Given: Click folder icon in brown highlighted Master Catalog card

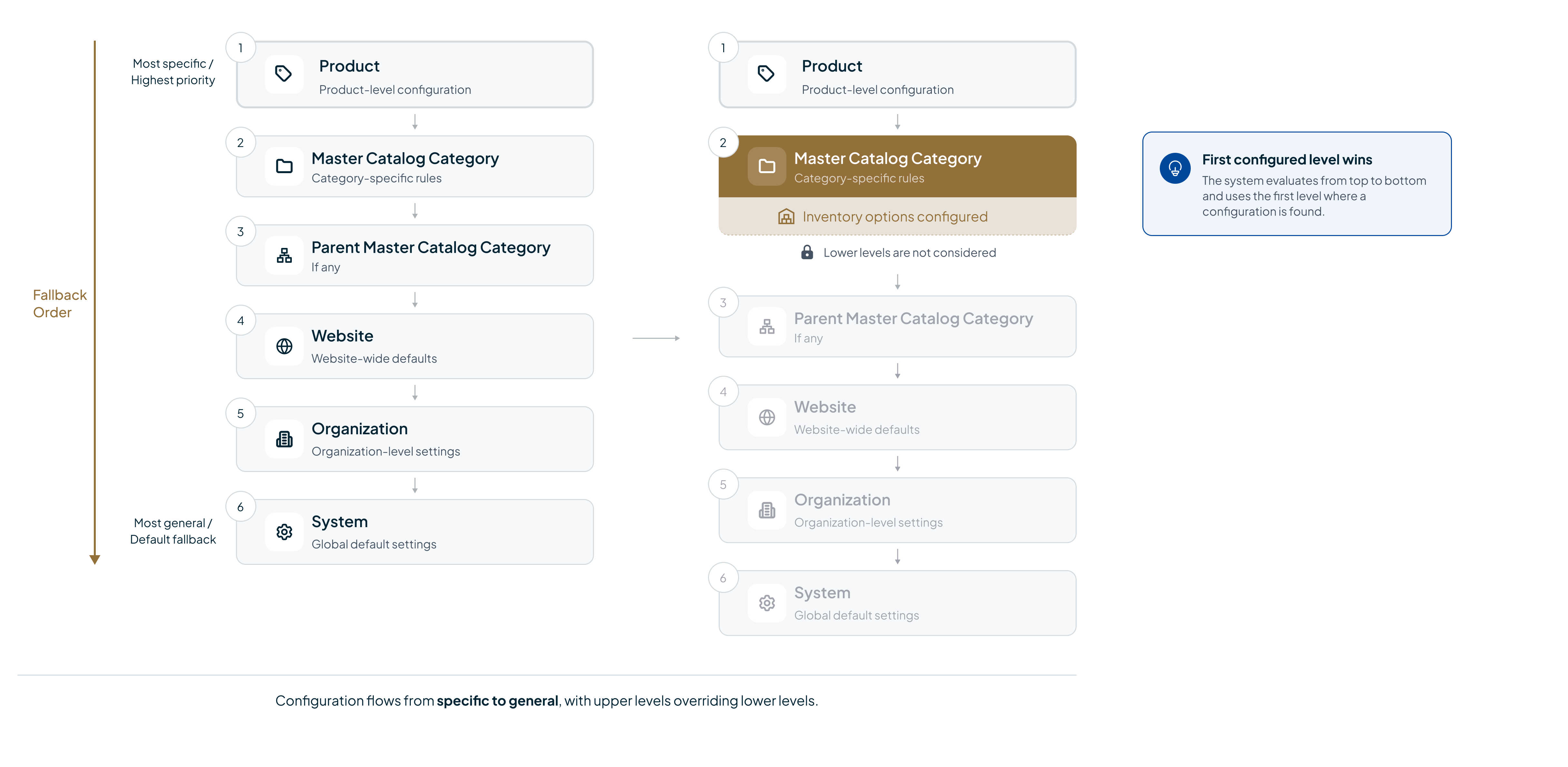Looking at the screenshot, I should coord(766,166).
